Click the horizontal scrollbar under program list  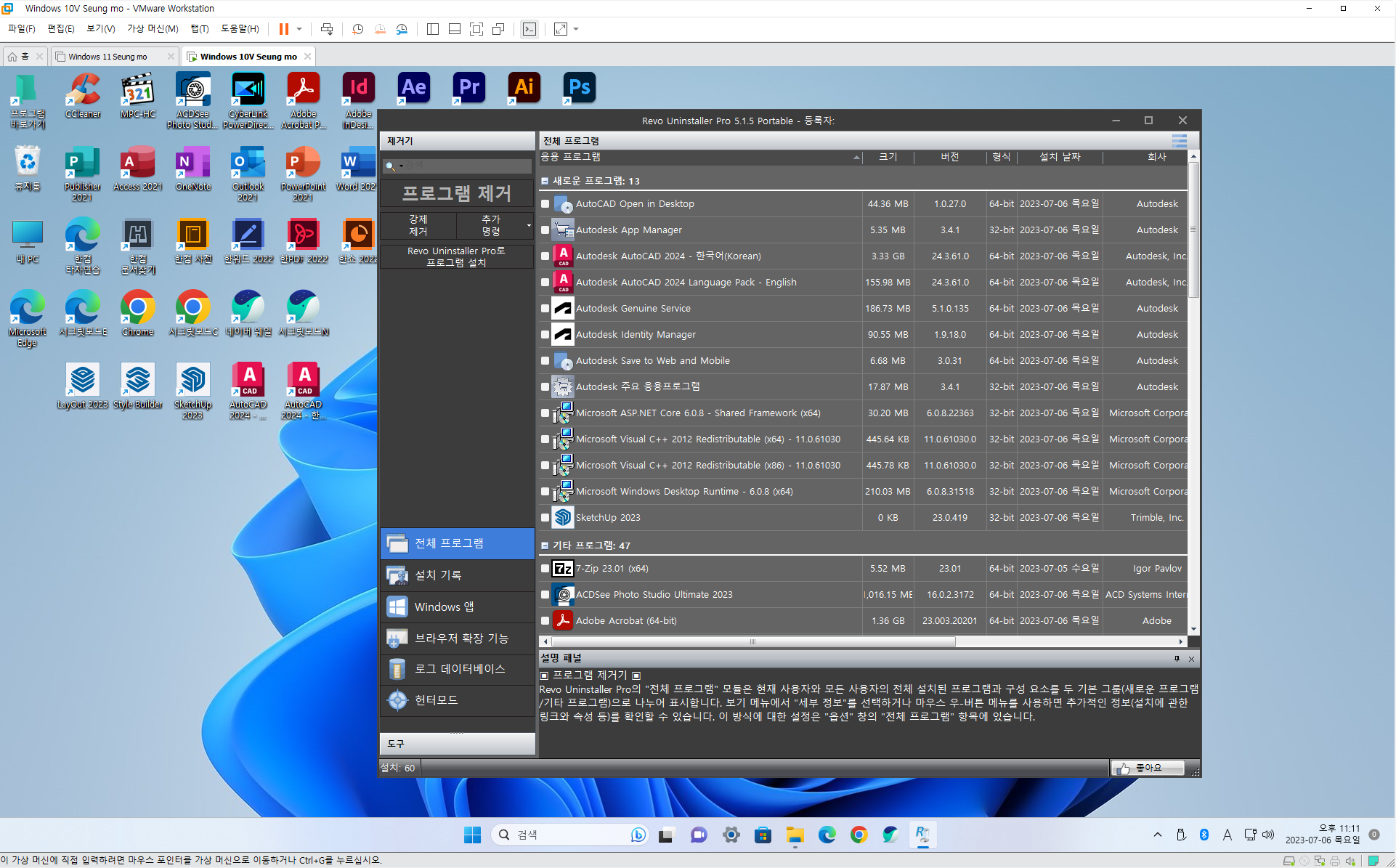coord(753,642)
